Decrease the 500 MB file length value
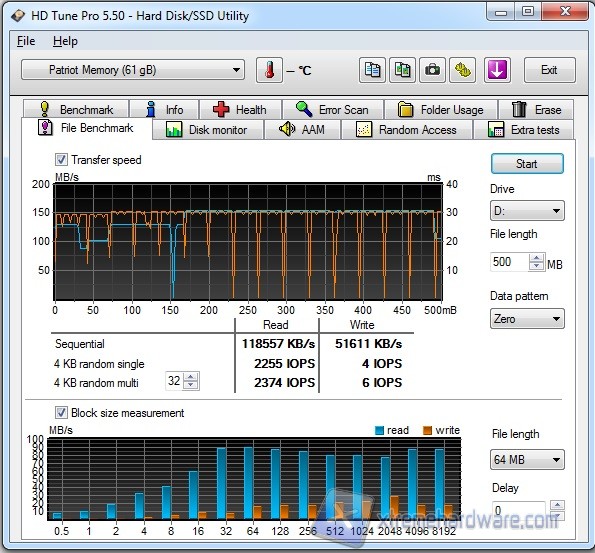Image resolution: width=595 pixels, height=553 pixels. [536, 266]
